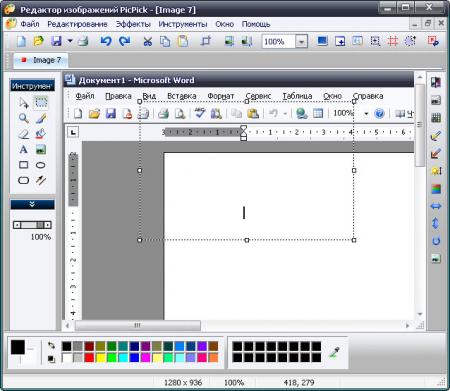Open the zoom percentage dropdown arrow

pos(301,42)
